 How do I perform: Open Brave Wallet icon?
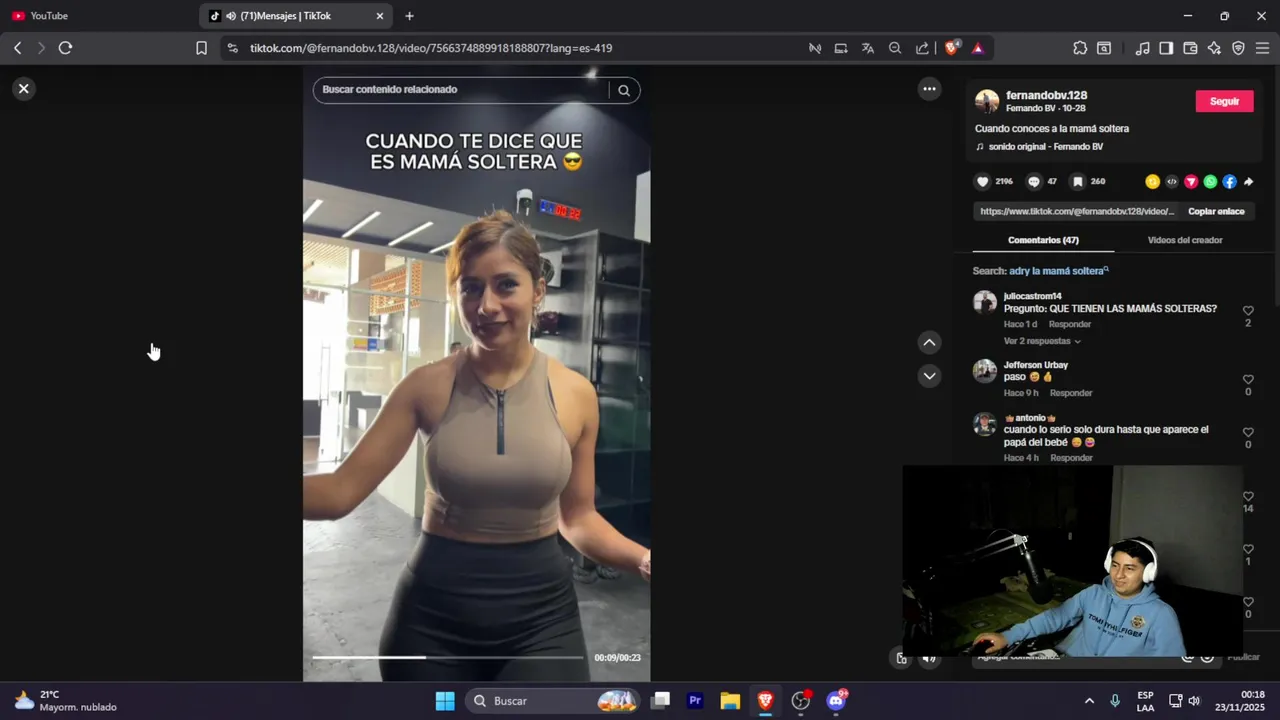1190,48
